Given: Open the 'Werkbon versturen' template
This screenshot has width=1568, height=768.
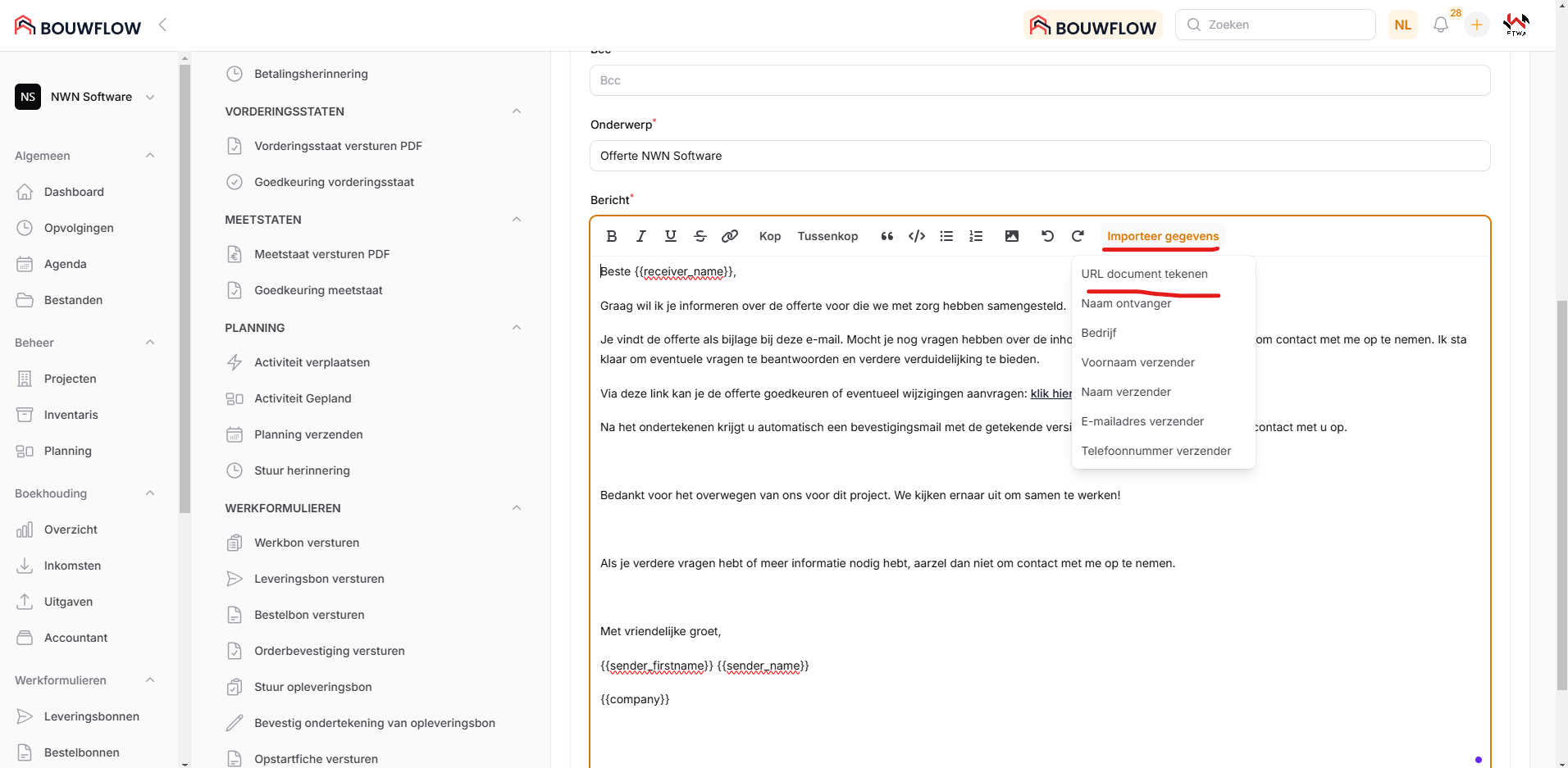Looking at the screenshot, I should (307, 543).
